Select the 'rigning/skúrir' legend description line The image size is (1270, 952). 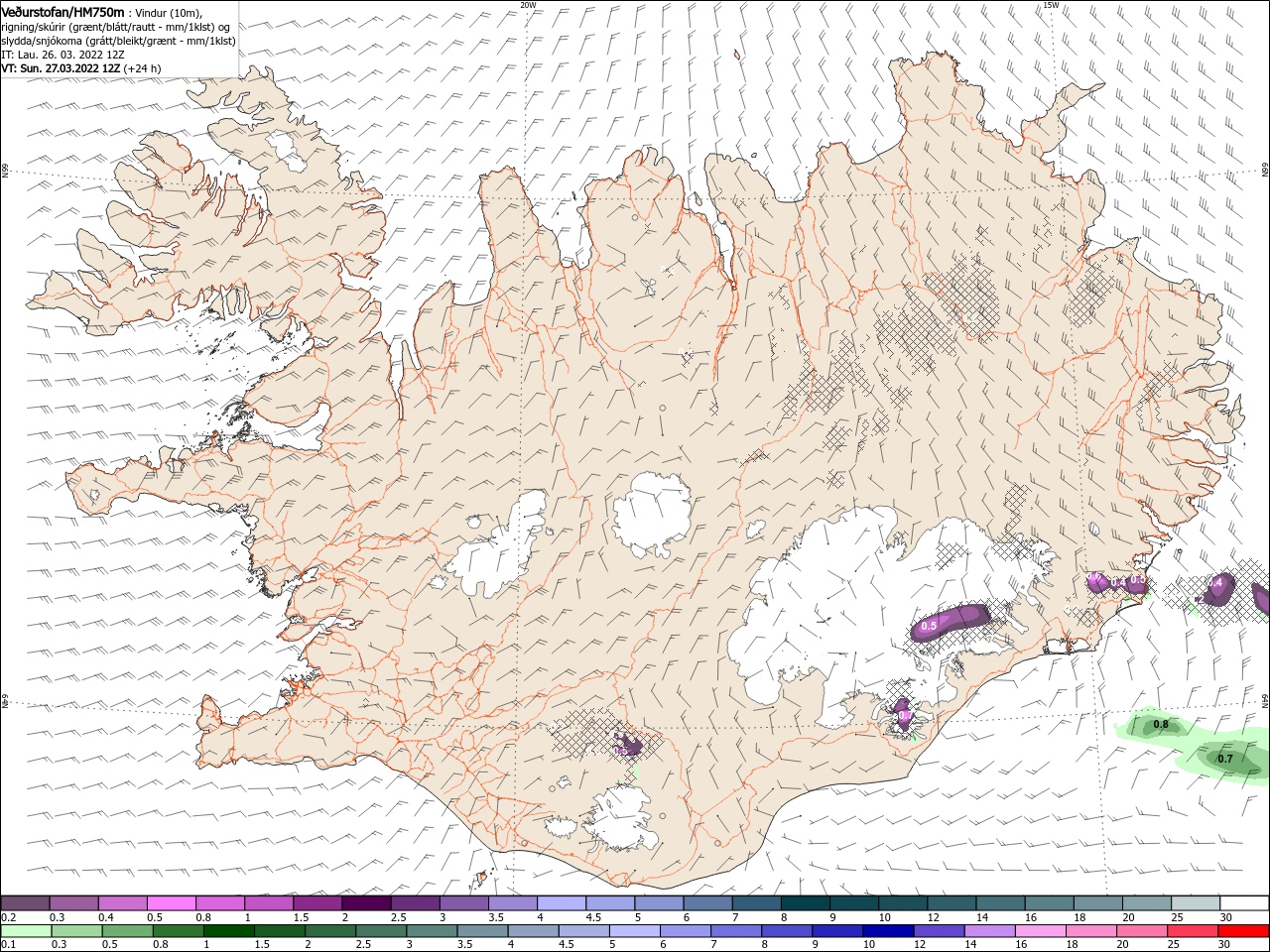116,27
